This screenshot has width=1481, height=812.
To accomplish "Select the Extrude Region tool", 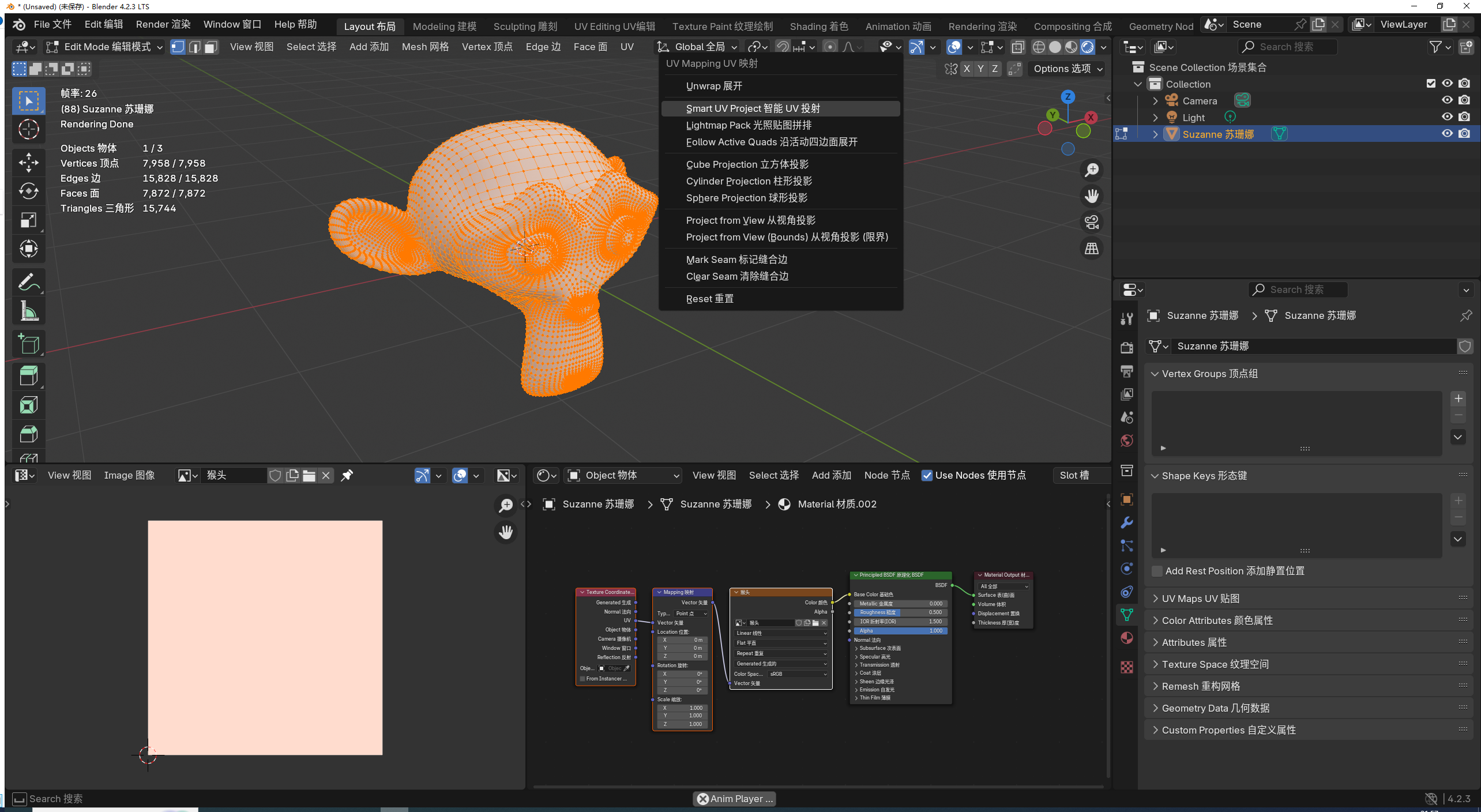I will (x=29, y=377).
